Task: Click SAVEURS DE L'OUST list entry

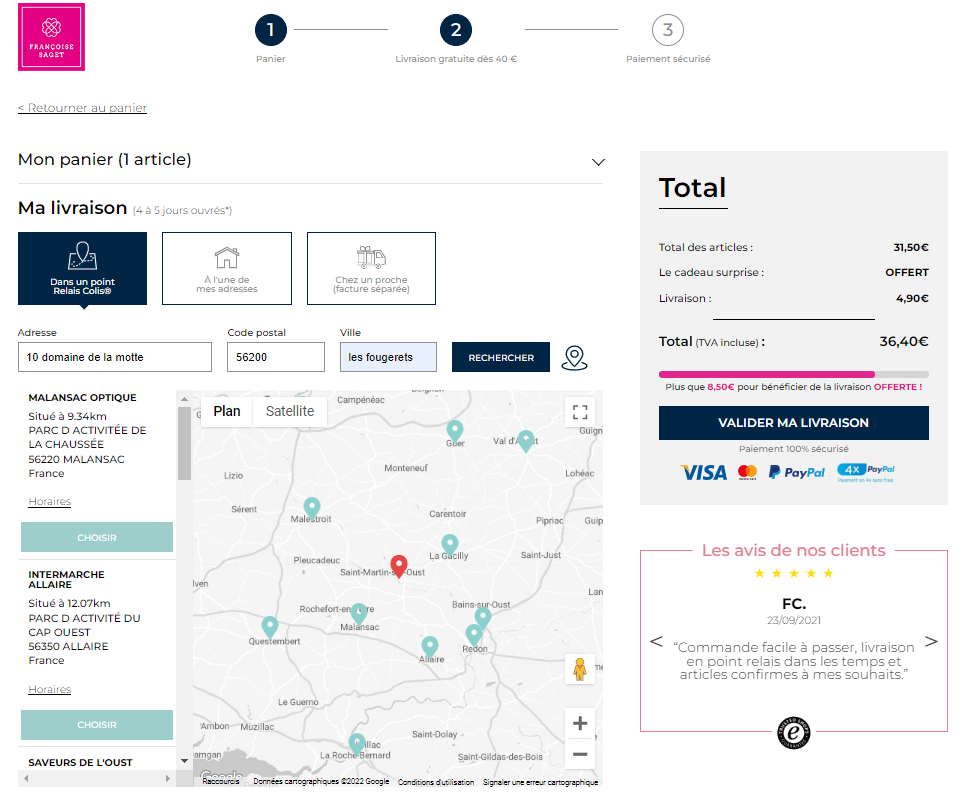Action: click(x=81, y=762)
